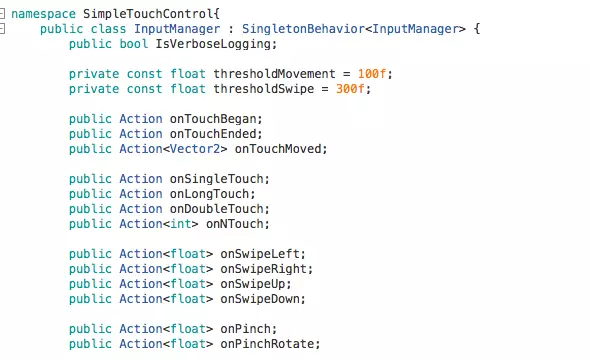Image resolution: width=590 pixels, height=360 pixels.
Task: Click the onSingleTouch identifier
Action: point(217,179)
